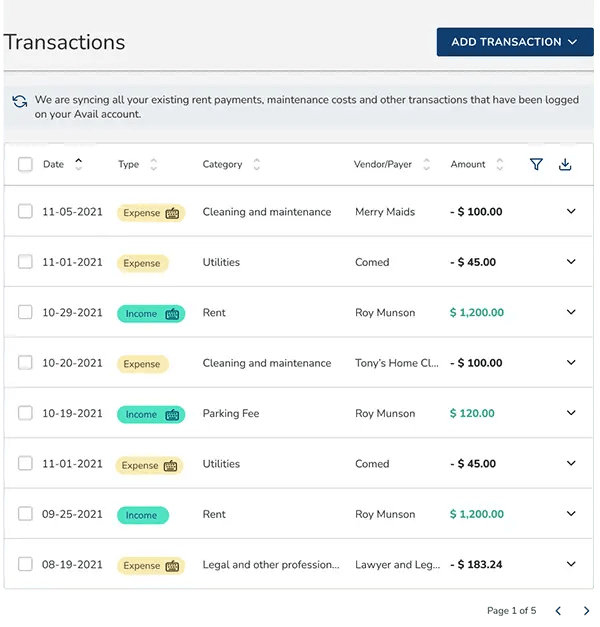Viewport: 600px width, 627px height.
Task: Expand the Lawyer and Legal transaction row
Action: [571, 564]
